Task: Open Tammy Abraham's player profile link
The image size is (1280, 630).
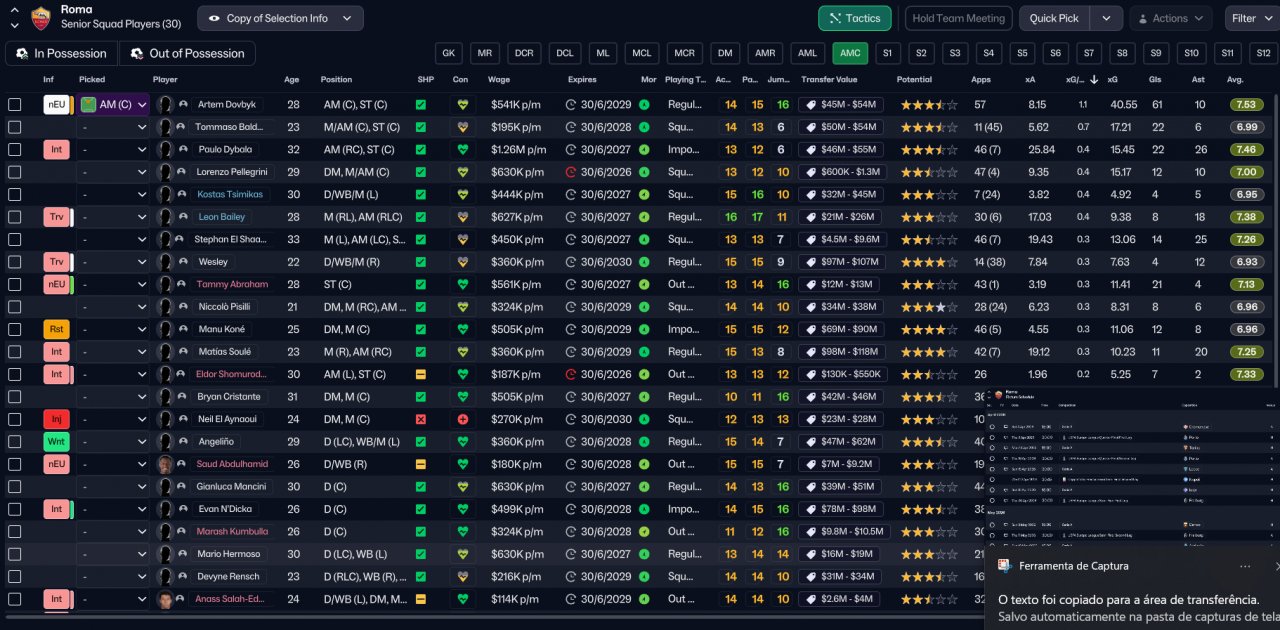Action: coord(232,285)
